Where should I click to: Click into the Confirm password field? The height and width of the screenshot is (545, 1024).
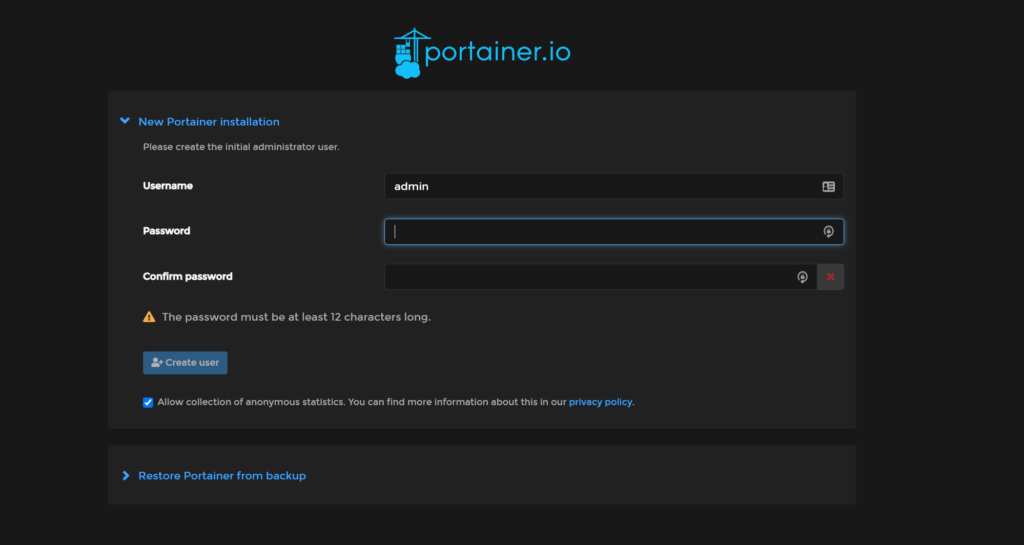pyautogui.click(x=600, y=277)
